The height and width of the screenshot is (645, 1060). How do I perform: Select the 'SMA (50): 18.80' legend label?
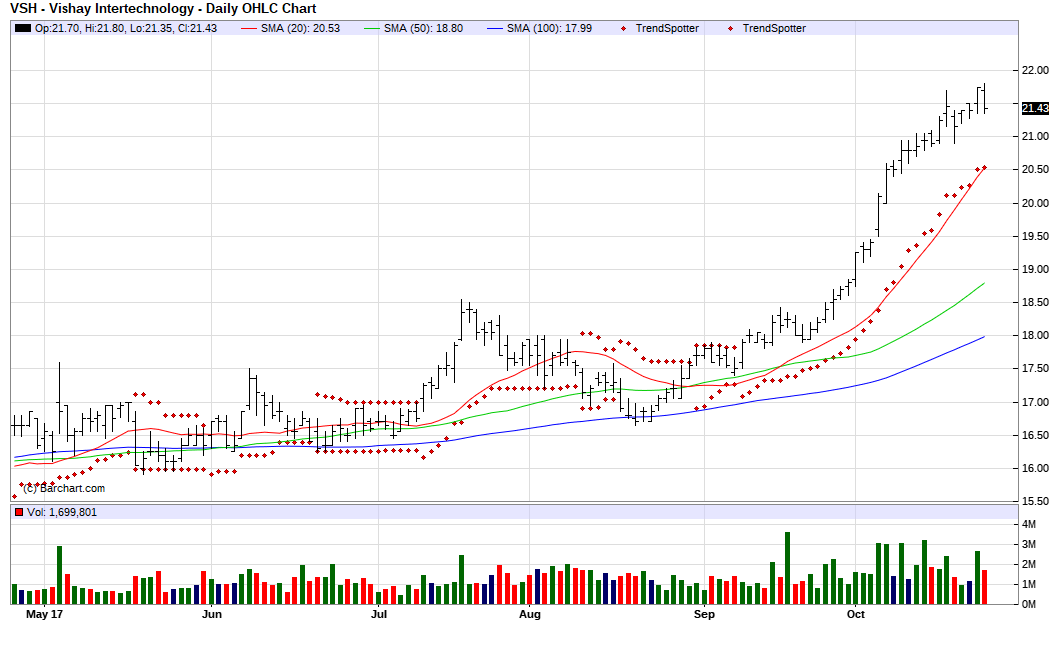423,28
